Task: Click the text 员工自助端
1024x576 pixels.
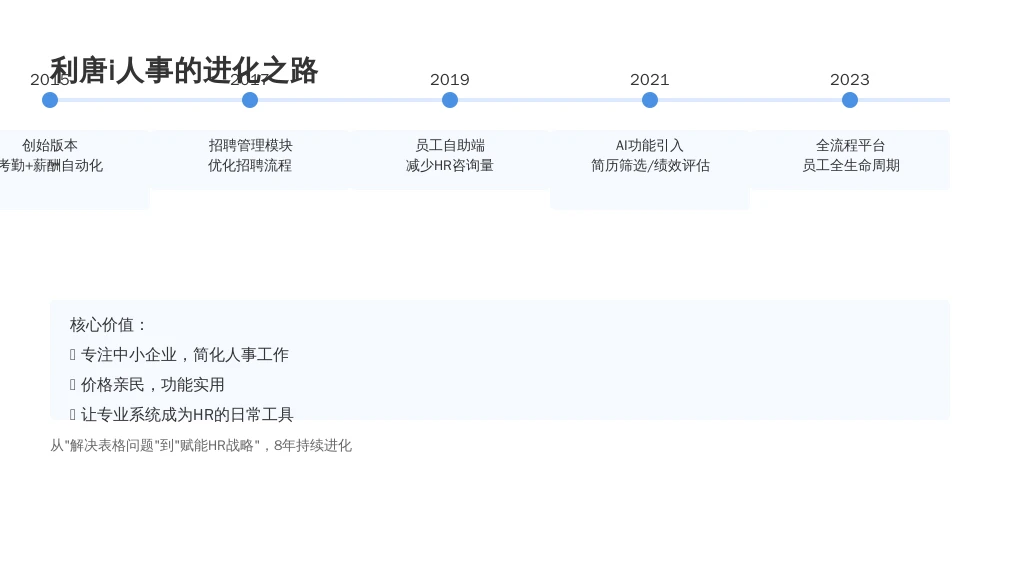Action: (x=450, y=146)
